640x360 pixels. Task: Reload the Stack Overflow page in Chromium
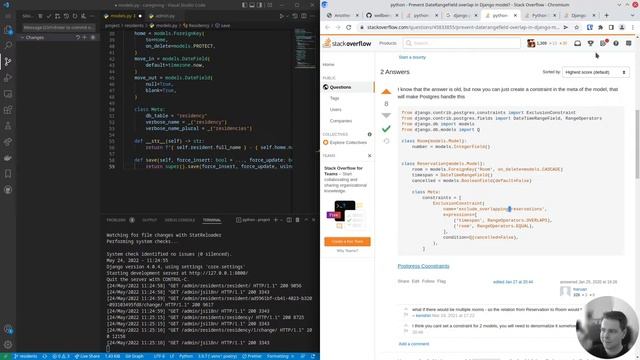[x=348, y=27]
